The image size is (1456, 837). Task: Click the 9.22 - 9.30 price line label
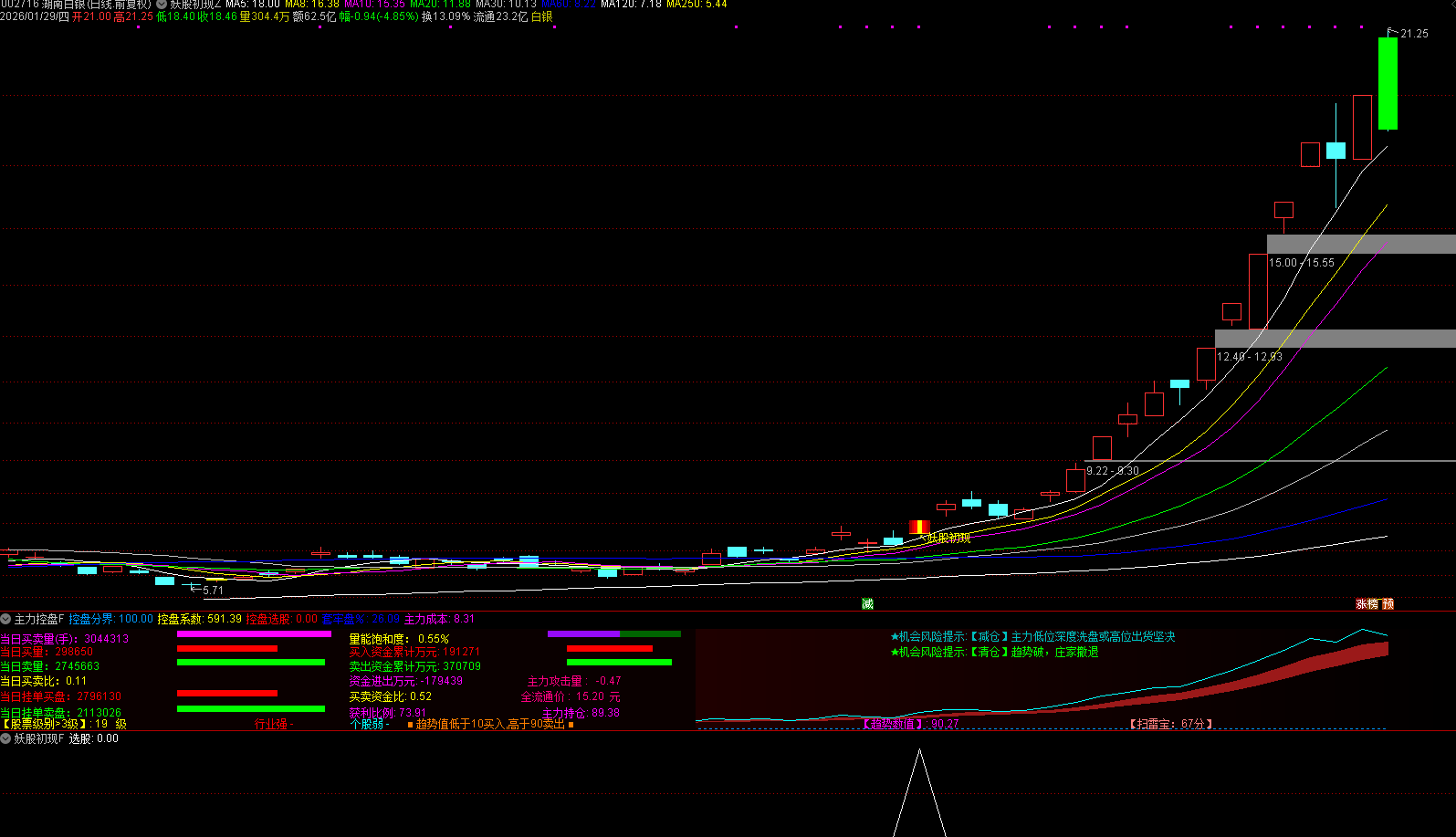[x=1113, y=471]
